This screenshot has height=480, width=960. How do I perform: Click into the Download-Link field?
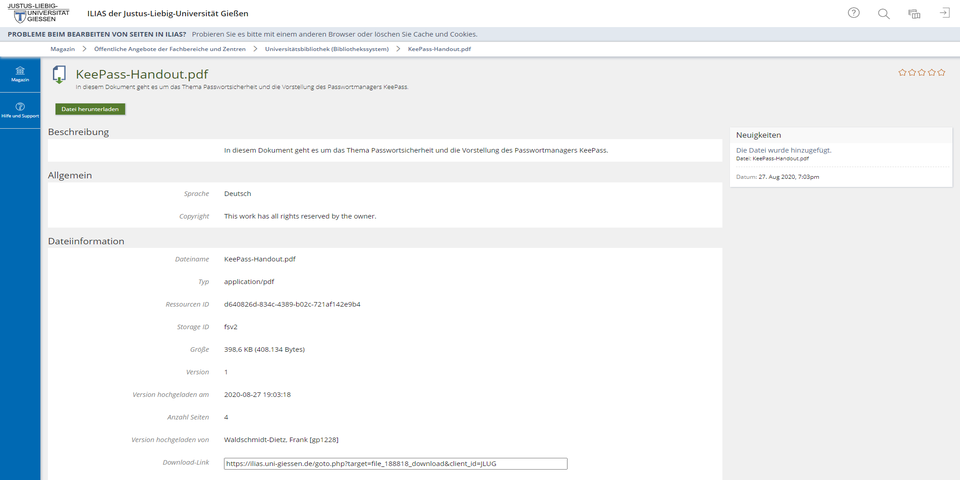(x=396, y=463)
